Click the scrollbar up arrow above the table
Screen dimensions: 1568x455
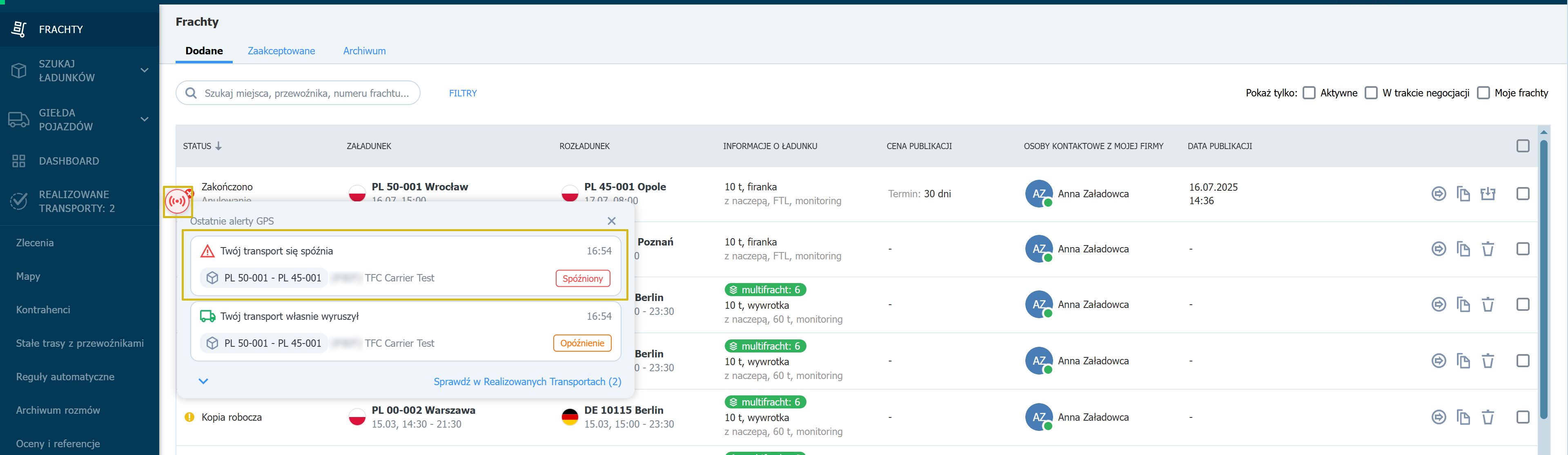1543,132
